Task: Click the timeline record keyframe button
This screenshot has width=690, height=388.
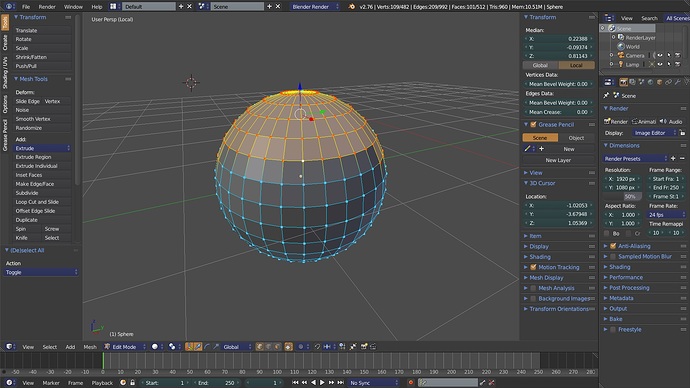Action: [x=411, y=383]
